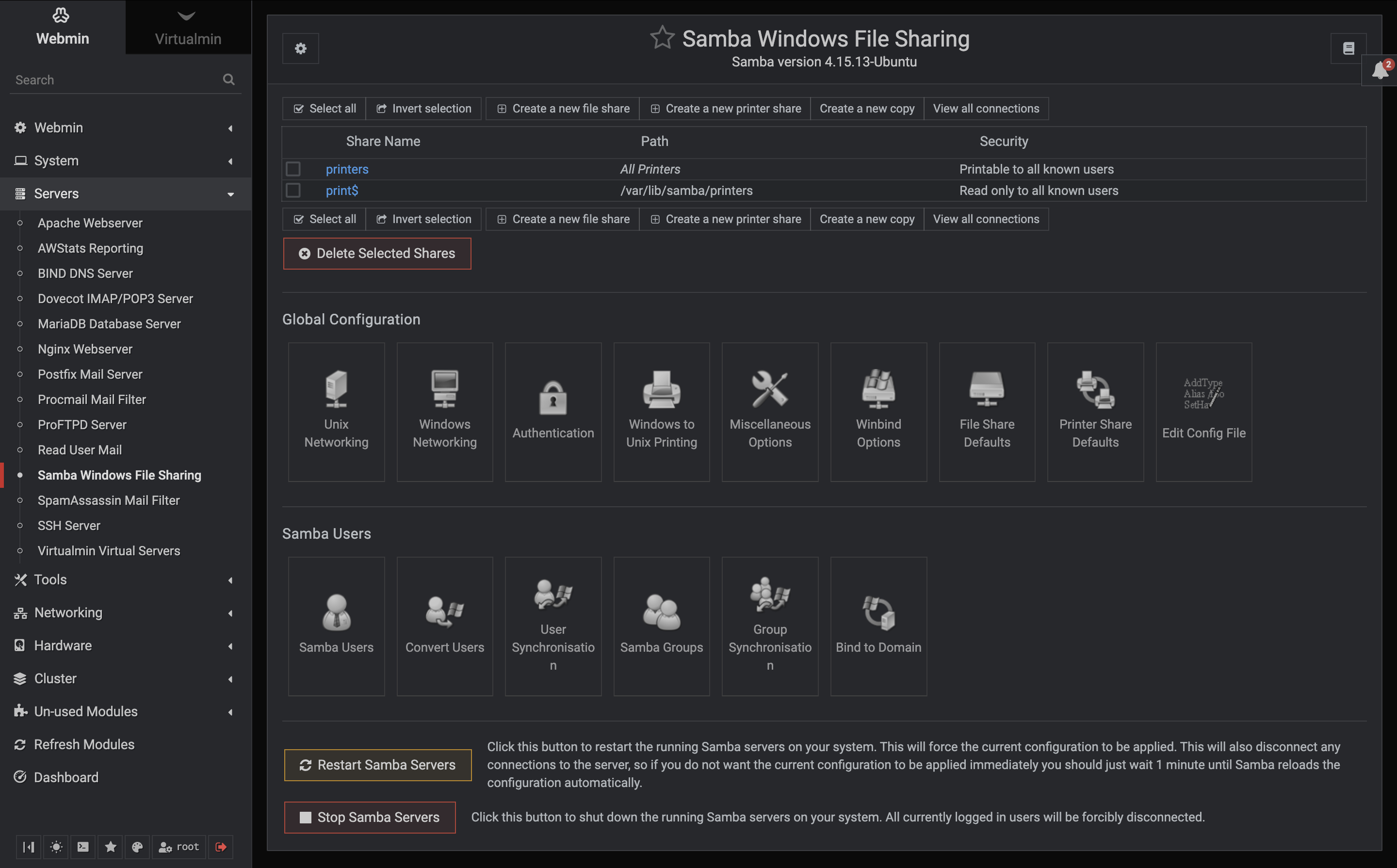This screenshot has width=1397, height=868.
Task: Open BIND DNS Server module
Action: (x=85, y=273)
